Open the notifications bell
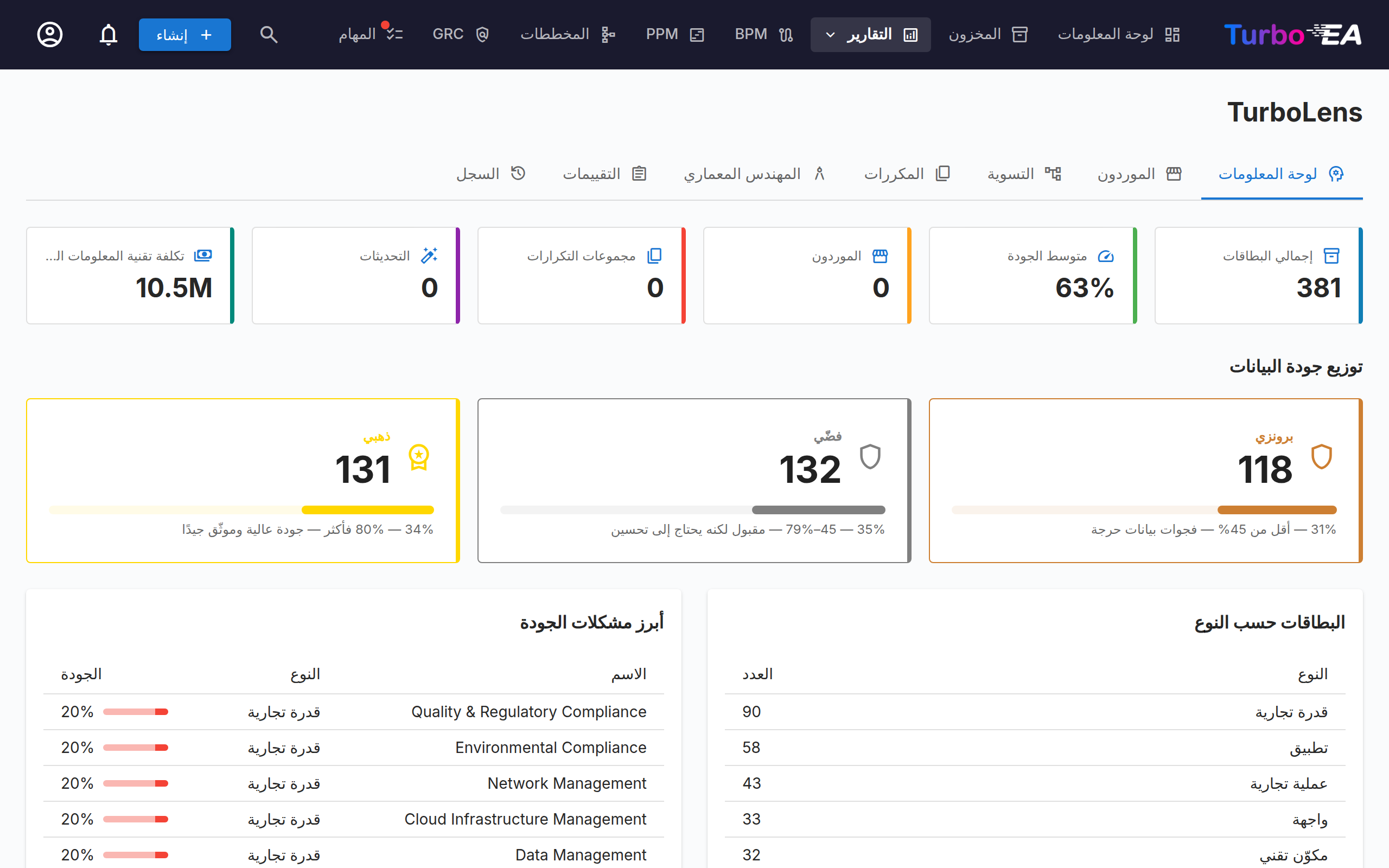The height and width of the screenshot is (868, 1389). point(109,34)
